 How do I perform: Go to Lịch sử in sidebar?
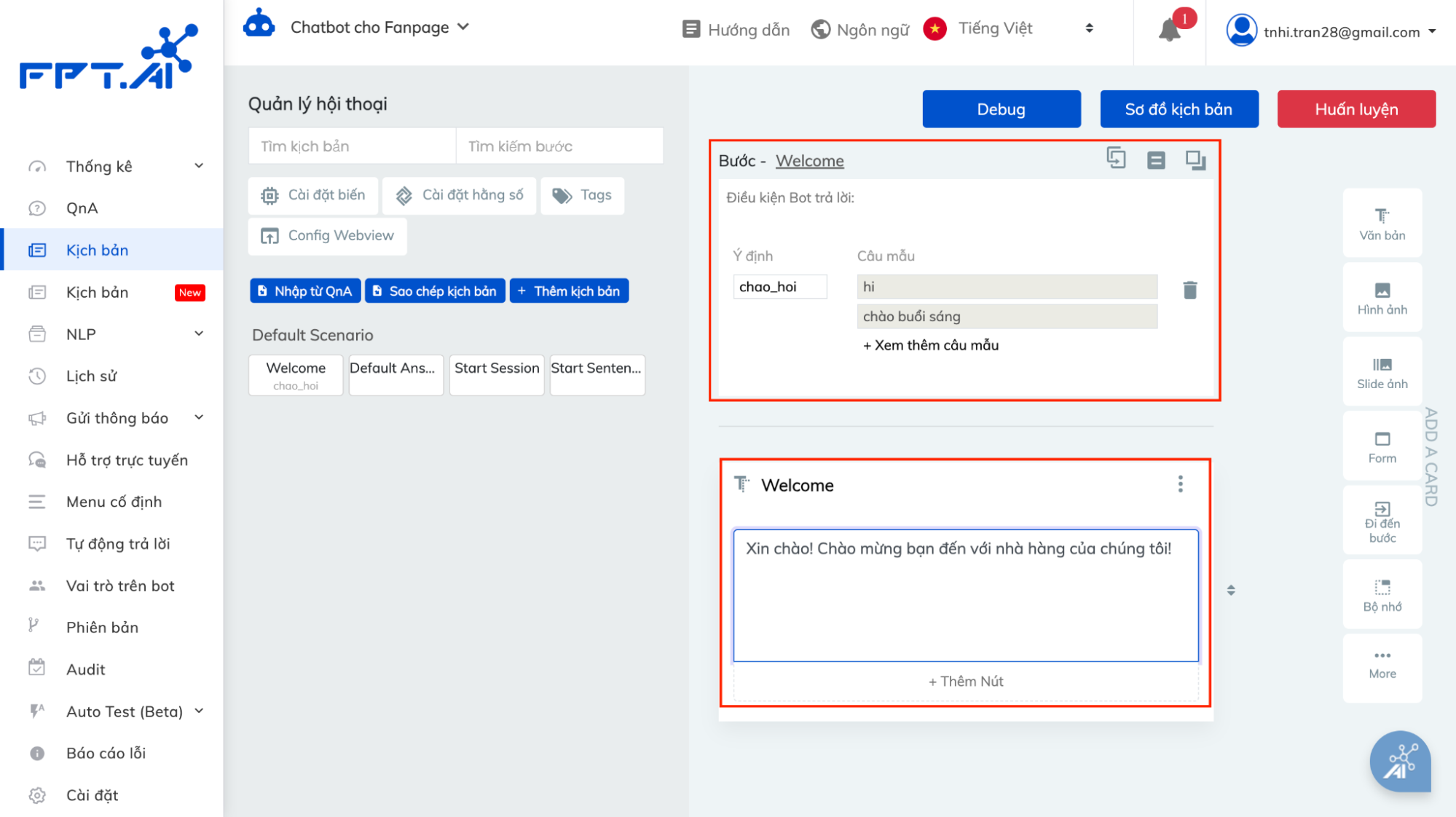coord(91,376)
